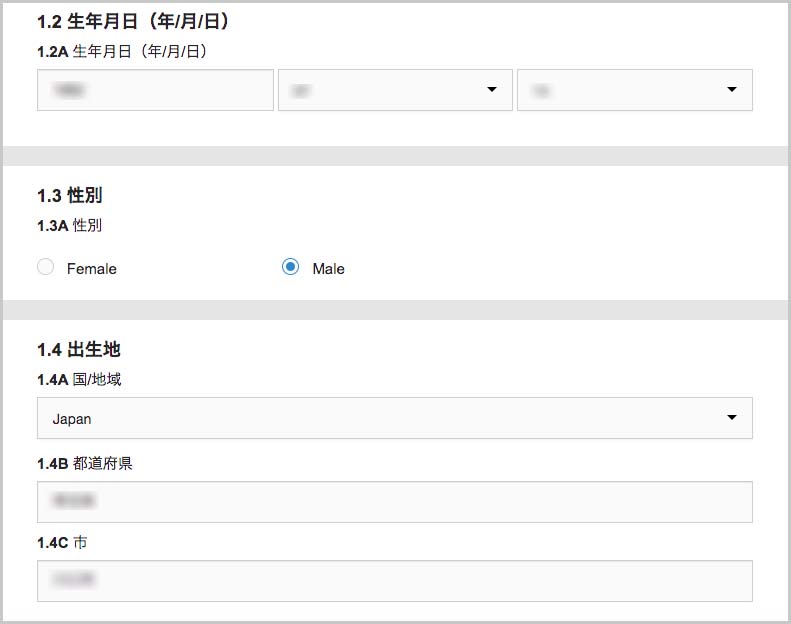
Task: Open the birth day dropdown
Action: (x=635, y=90)
